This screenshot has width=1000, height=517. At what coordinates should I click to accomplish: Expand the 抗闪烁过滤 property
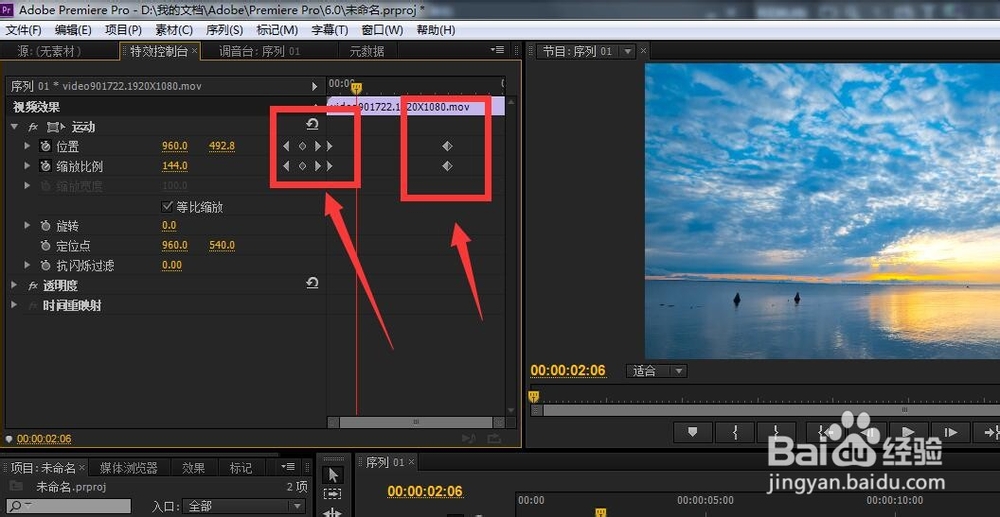click(x=27, y=265)
